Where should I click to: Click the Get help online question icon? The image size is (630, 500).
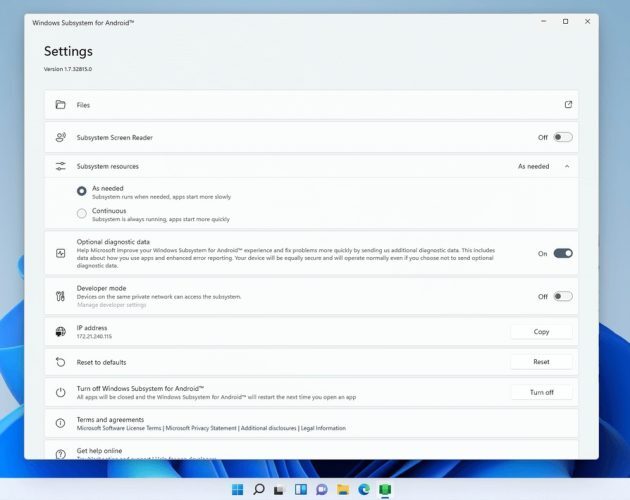pos(60,454)
